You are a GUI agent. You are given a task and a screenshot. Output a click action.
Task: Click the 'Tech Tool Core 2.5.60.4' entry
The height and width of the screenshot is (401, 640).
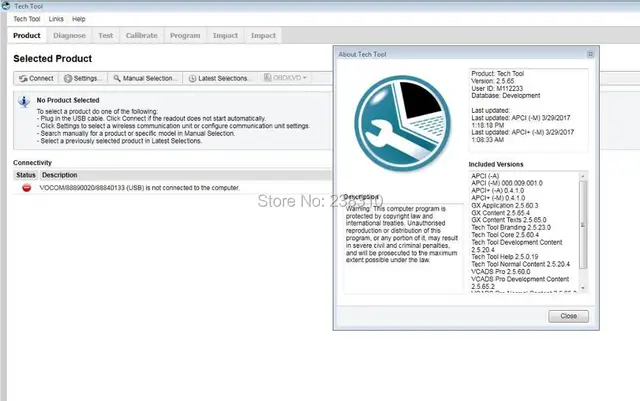pyautogui.click(x=505, y=235)
